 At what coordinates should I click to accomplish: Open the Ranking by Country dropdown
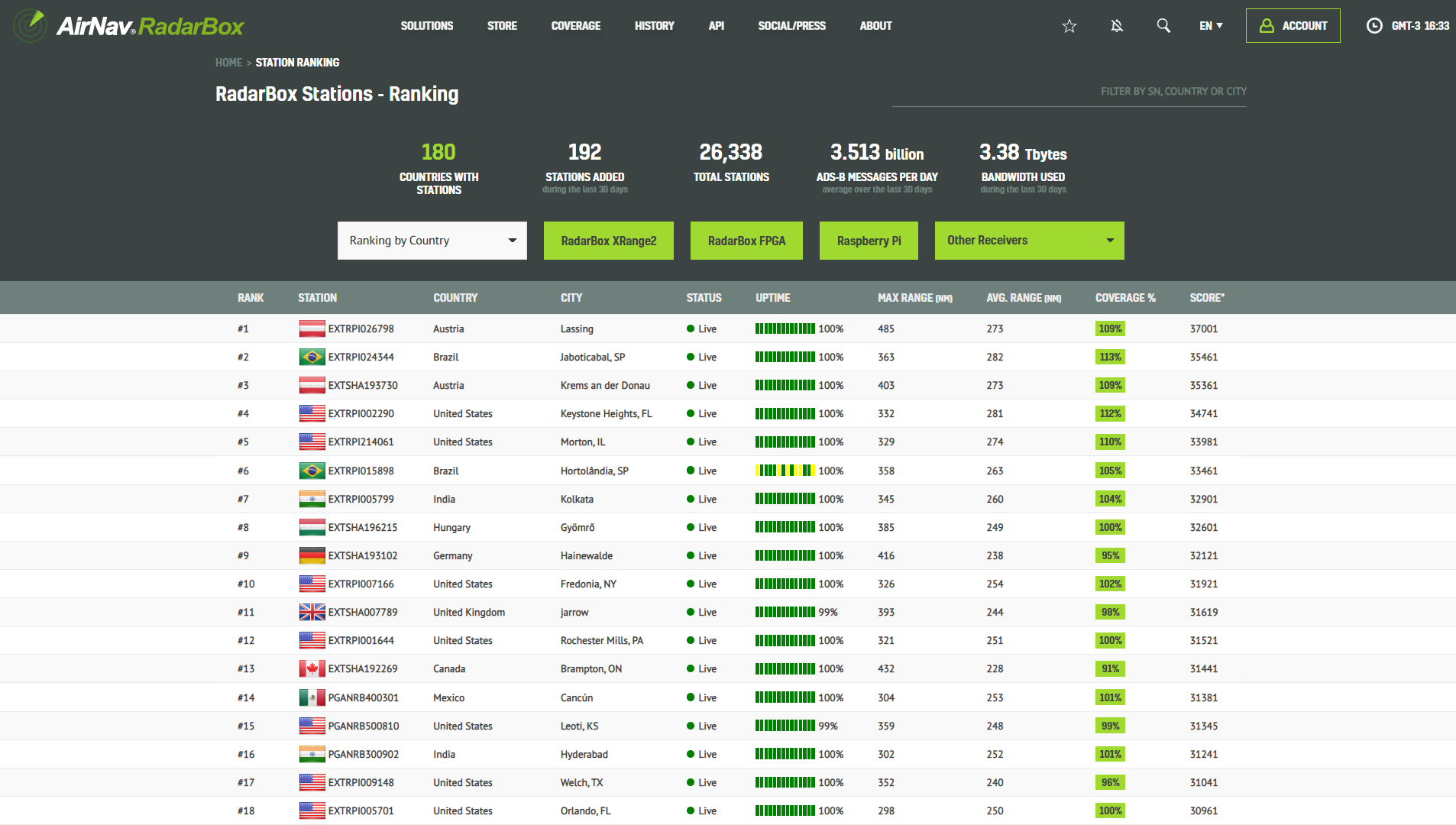[432, 241]
